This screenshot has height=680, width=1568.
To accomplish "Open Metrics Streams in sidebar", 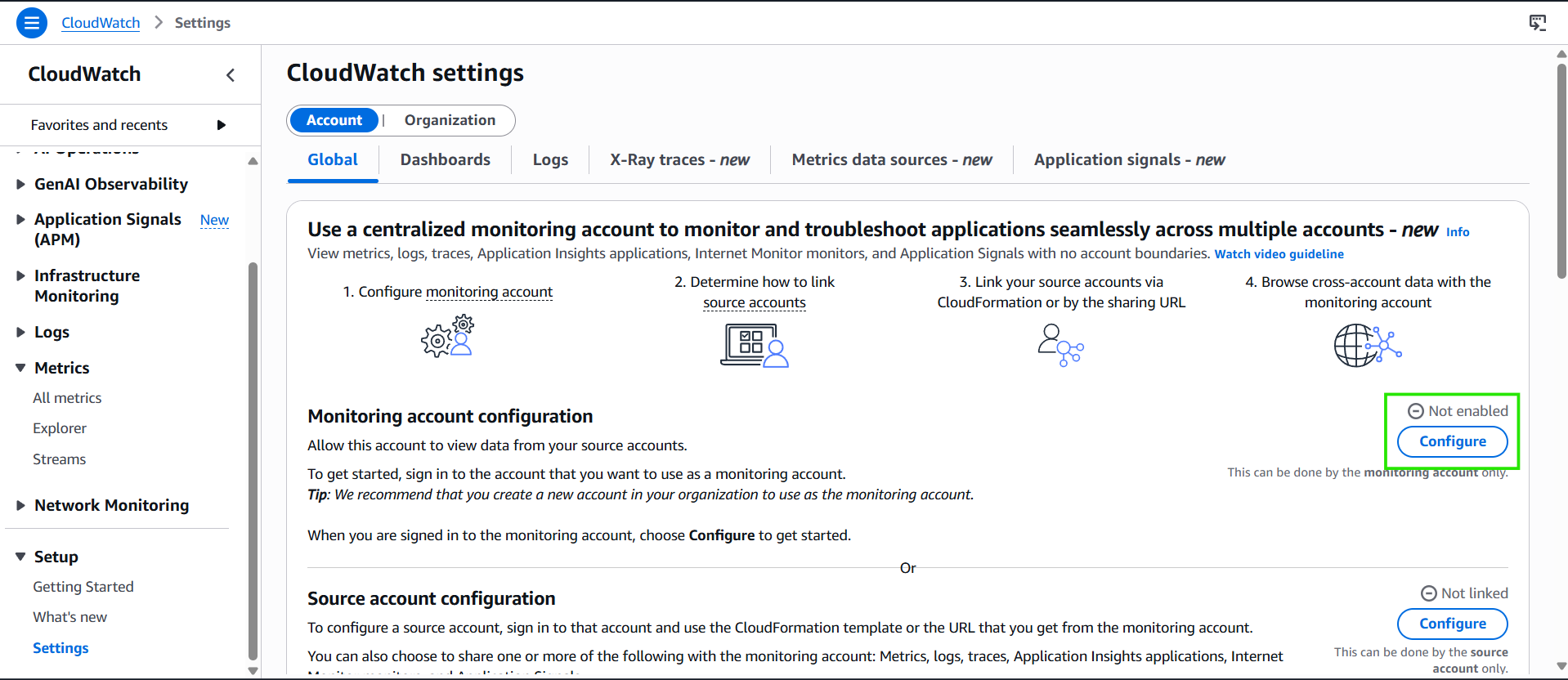I will point(59,459).
